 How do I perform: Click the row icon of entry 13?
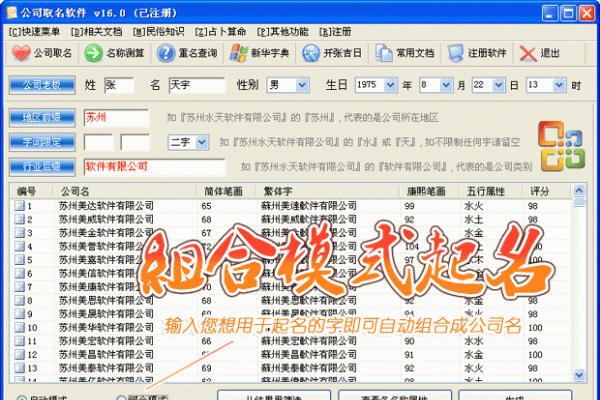pos(19,368)
